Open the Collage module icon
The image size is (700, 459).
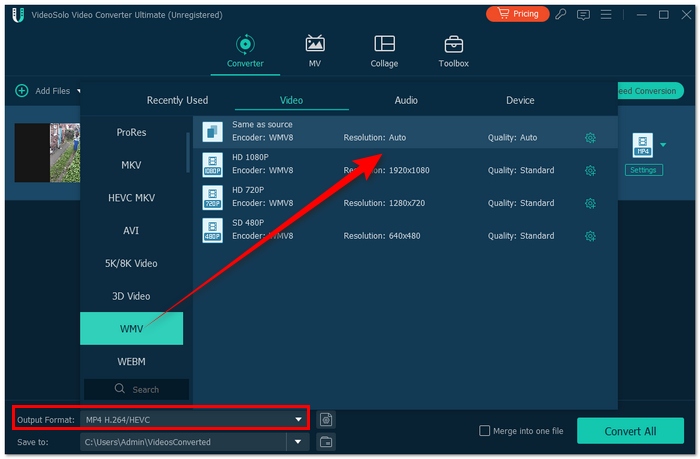(384, 45)
